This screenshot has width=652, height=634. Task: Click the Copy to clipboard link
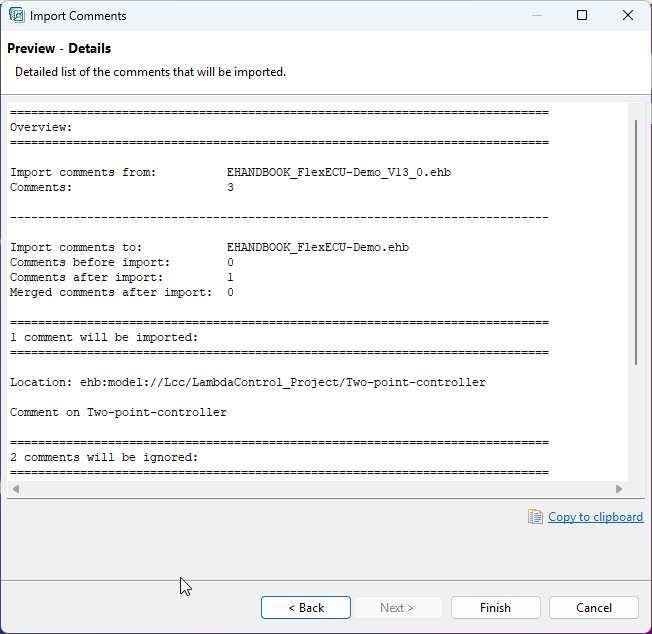[595, 517]
